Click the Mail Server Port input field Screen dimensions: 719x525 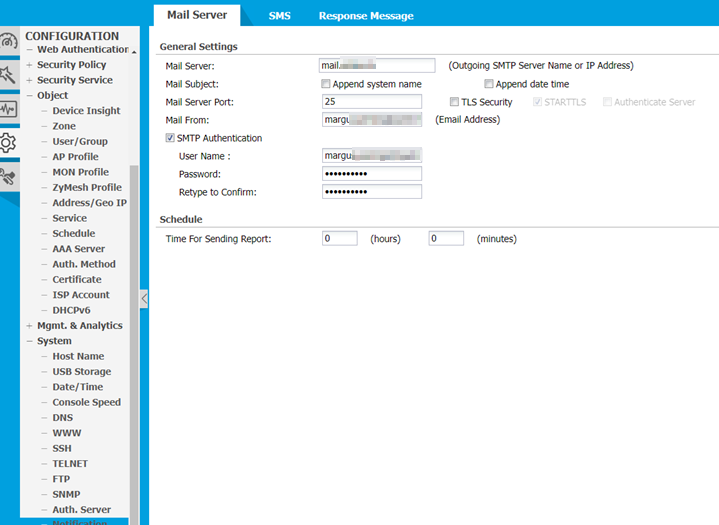tap(371, 102)
